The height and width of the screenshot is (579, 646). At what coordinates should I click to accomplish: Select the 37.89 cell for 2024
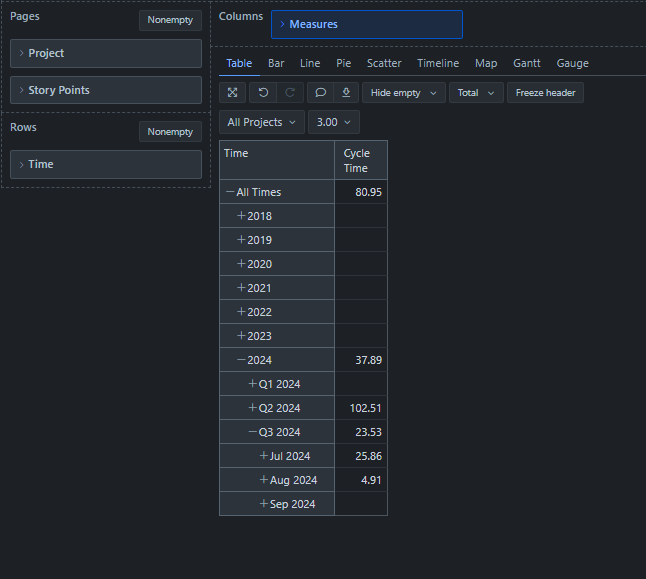(x=361, y=360)
